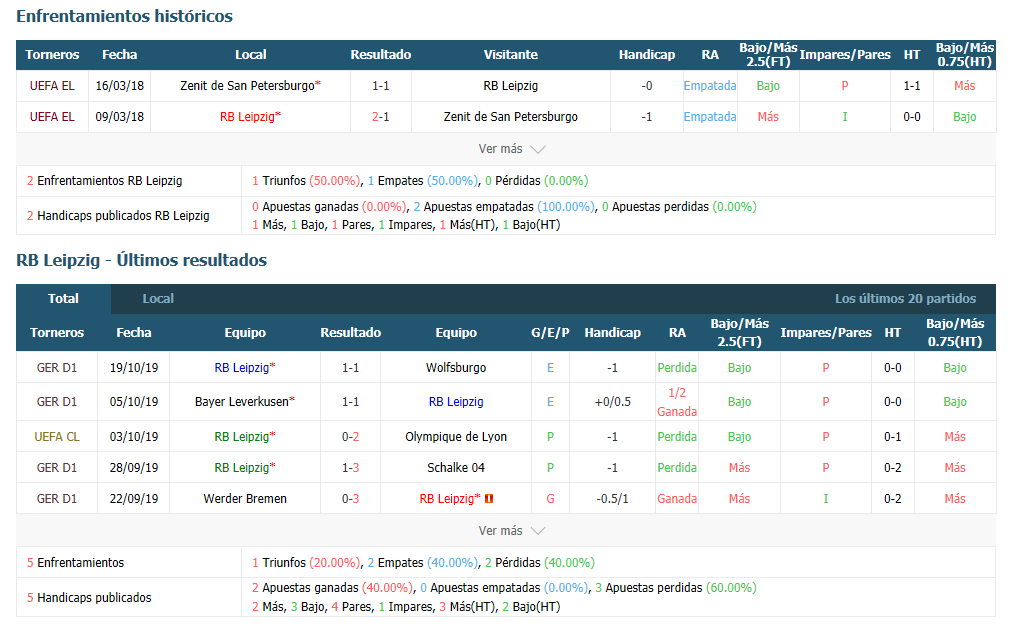The image size is (1014, 624).
Task: Click 'Bajo' HT value in 09/03/18 row
Action: [964, 117]
